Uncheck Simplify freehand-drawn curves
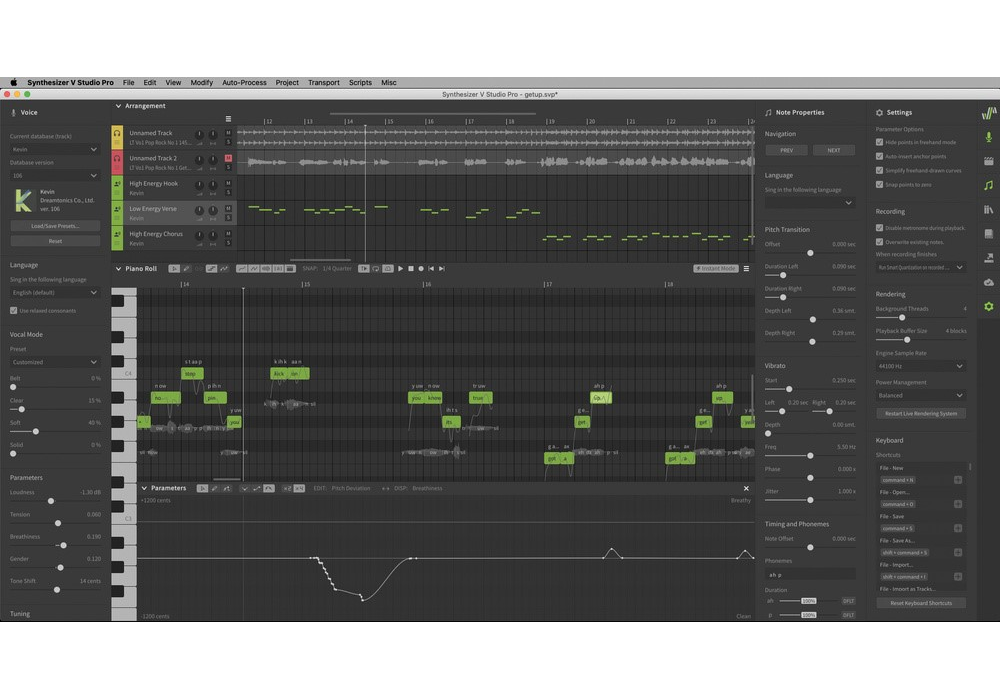This screenshot has height=700, width=1000. click(x=879, y=170)
